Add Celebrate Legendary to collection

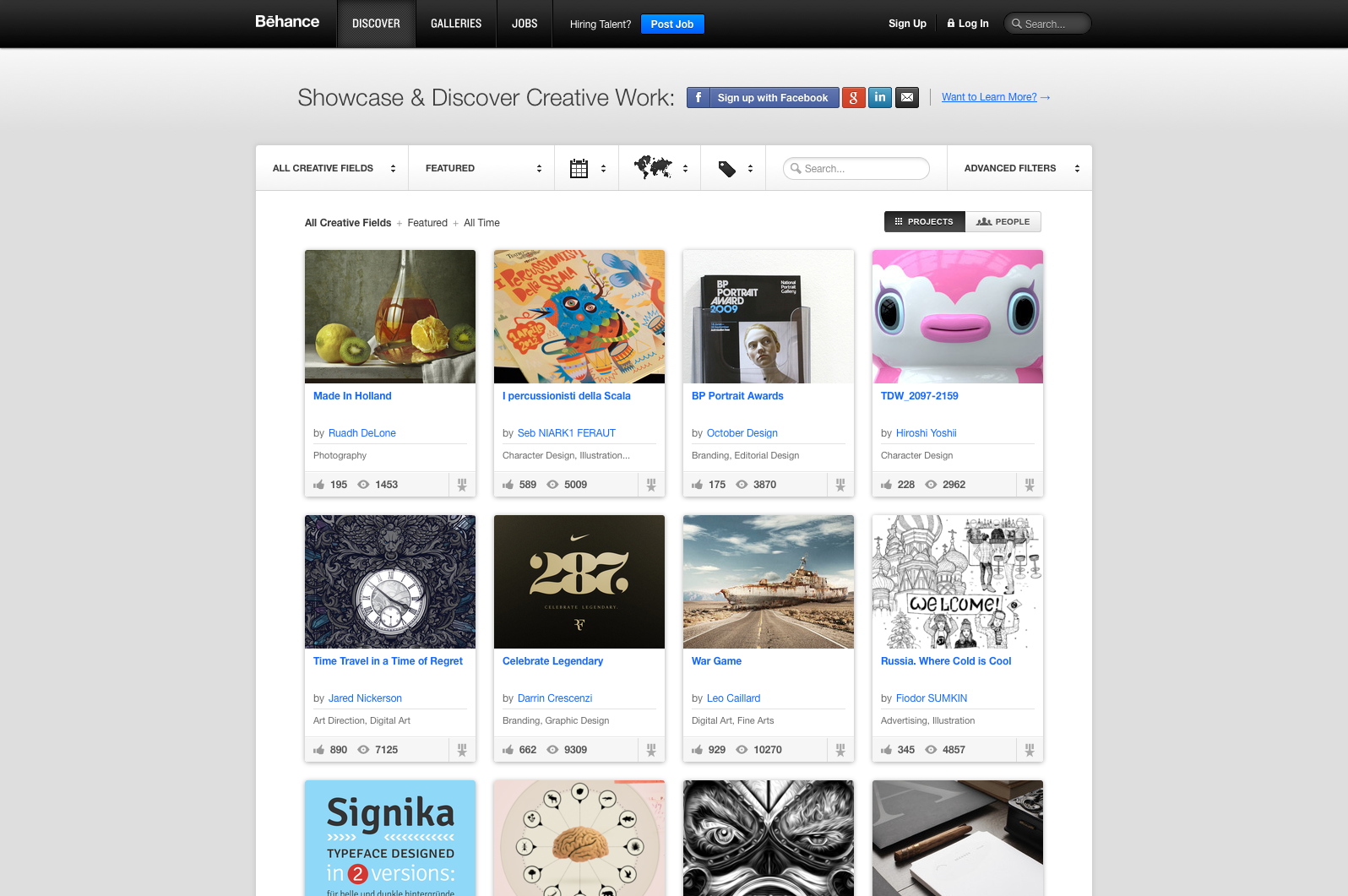coord(651,750)
